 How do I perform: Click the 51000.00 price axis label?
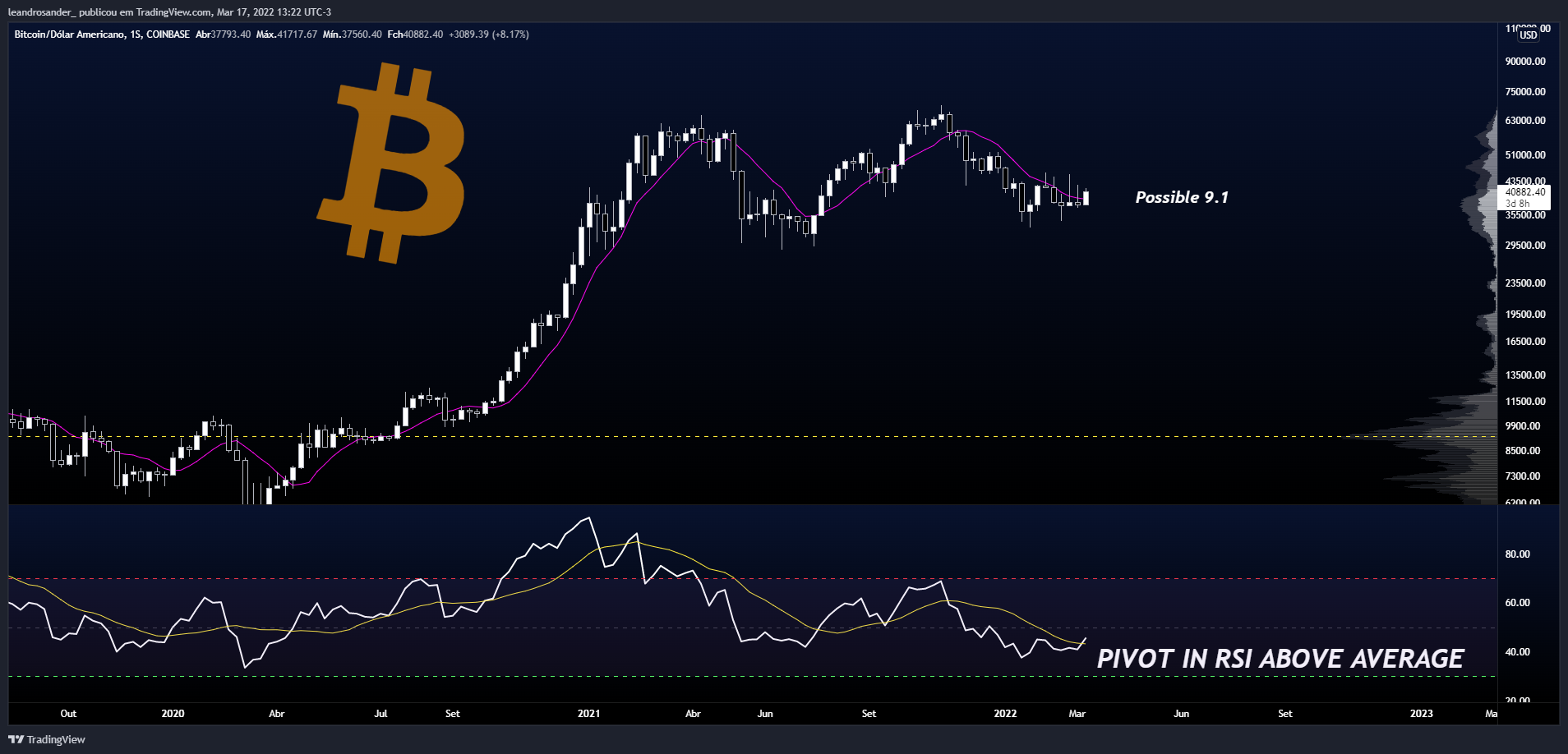click(1525, 155)
